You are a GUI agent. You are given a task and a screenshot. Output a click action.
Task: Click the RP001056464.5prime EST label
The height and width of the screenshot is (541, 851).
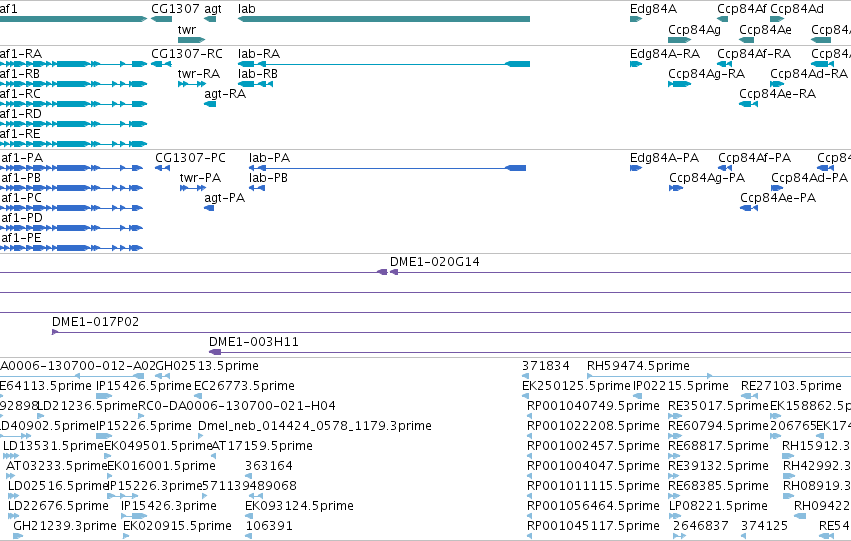click(593, 506)
